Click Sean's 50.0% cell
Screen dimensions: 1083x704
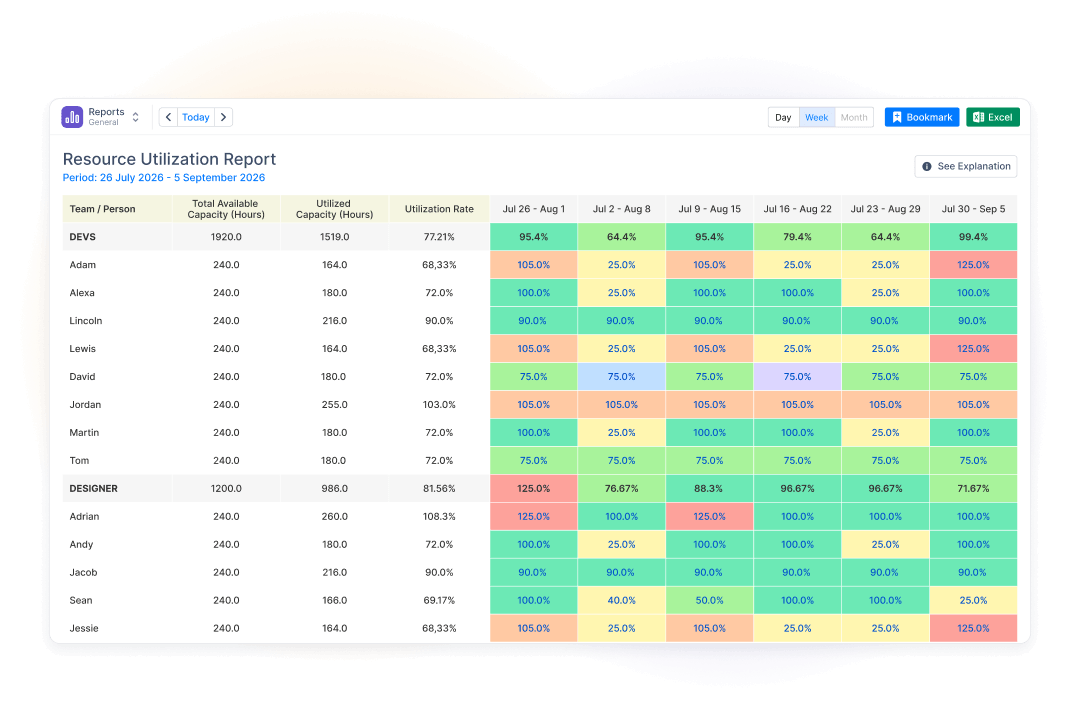[x=709, y=600]
